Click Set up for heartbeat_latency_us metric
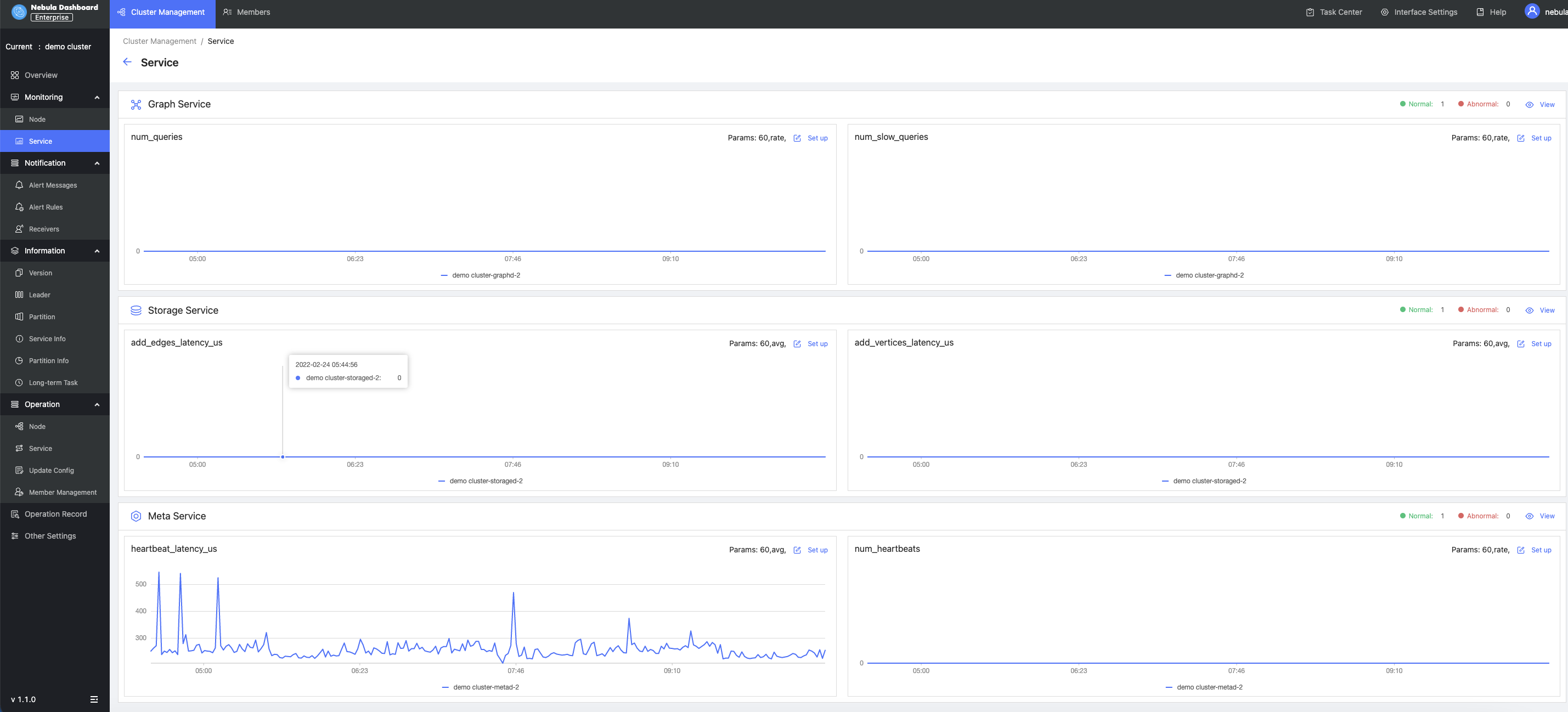The image size is (1568, 712). click(817, 550)
